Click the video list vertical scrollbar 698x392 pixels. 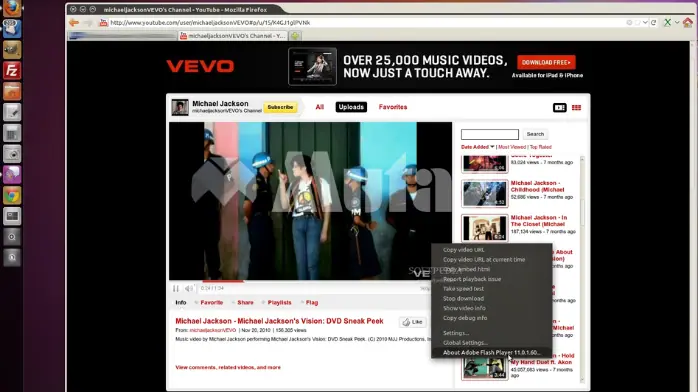(x=582, y=269)
